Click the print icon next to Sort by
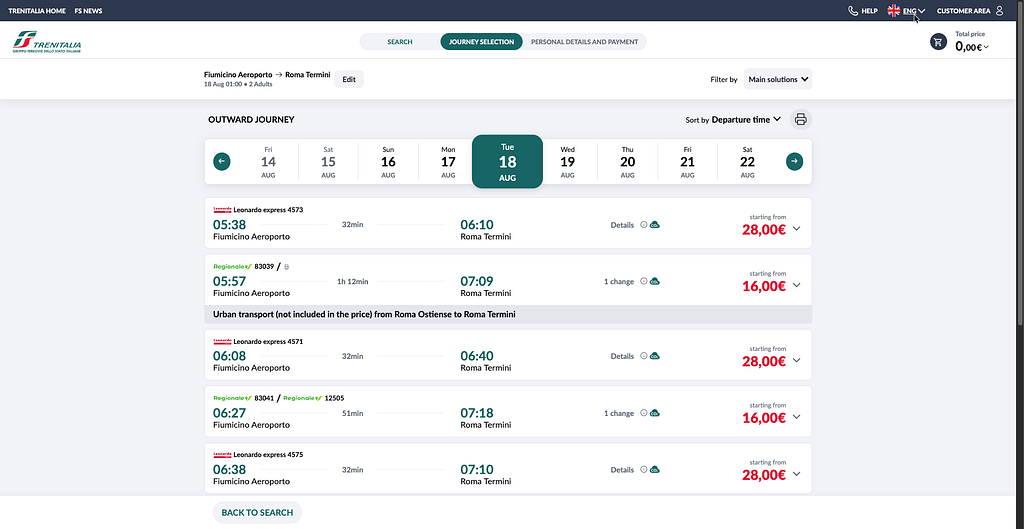This screenshot has height=529, width=1024. click(x=801, y=120)
